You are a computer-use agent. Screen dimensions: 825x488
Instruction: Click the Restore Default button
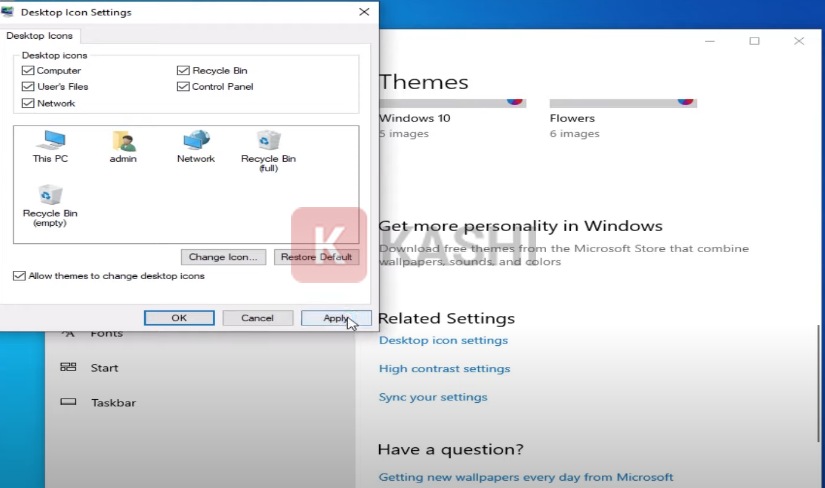pyautogui.click(x=316, y=257)
